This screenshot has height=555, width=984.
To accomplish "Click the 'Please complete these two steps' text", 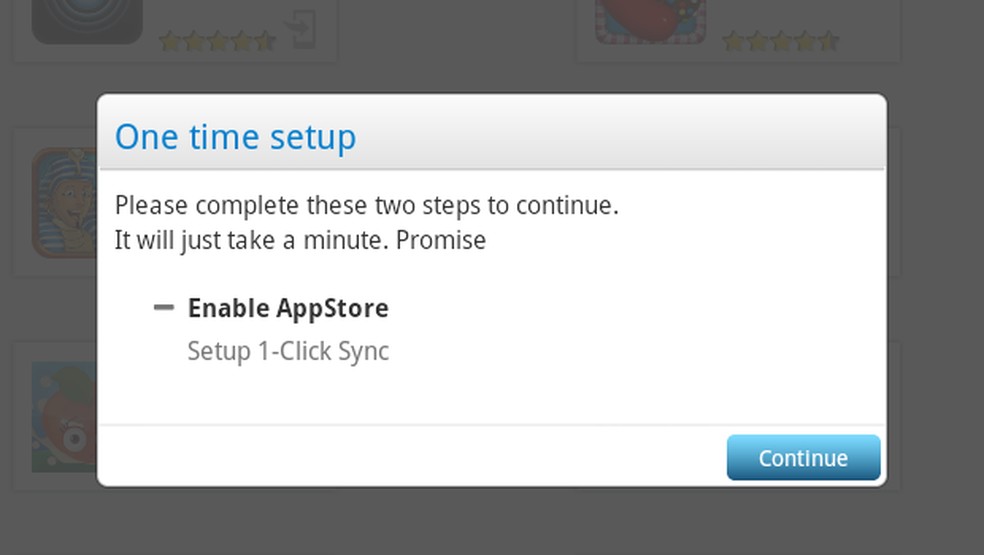I will point(367,206).
